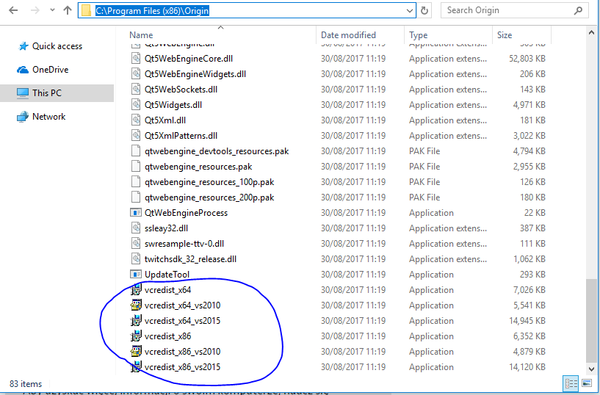The height and width of the screenshot is (395, 600).
Task: Click the scroll up arrow of the file list
Action: coord(592,33)
